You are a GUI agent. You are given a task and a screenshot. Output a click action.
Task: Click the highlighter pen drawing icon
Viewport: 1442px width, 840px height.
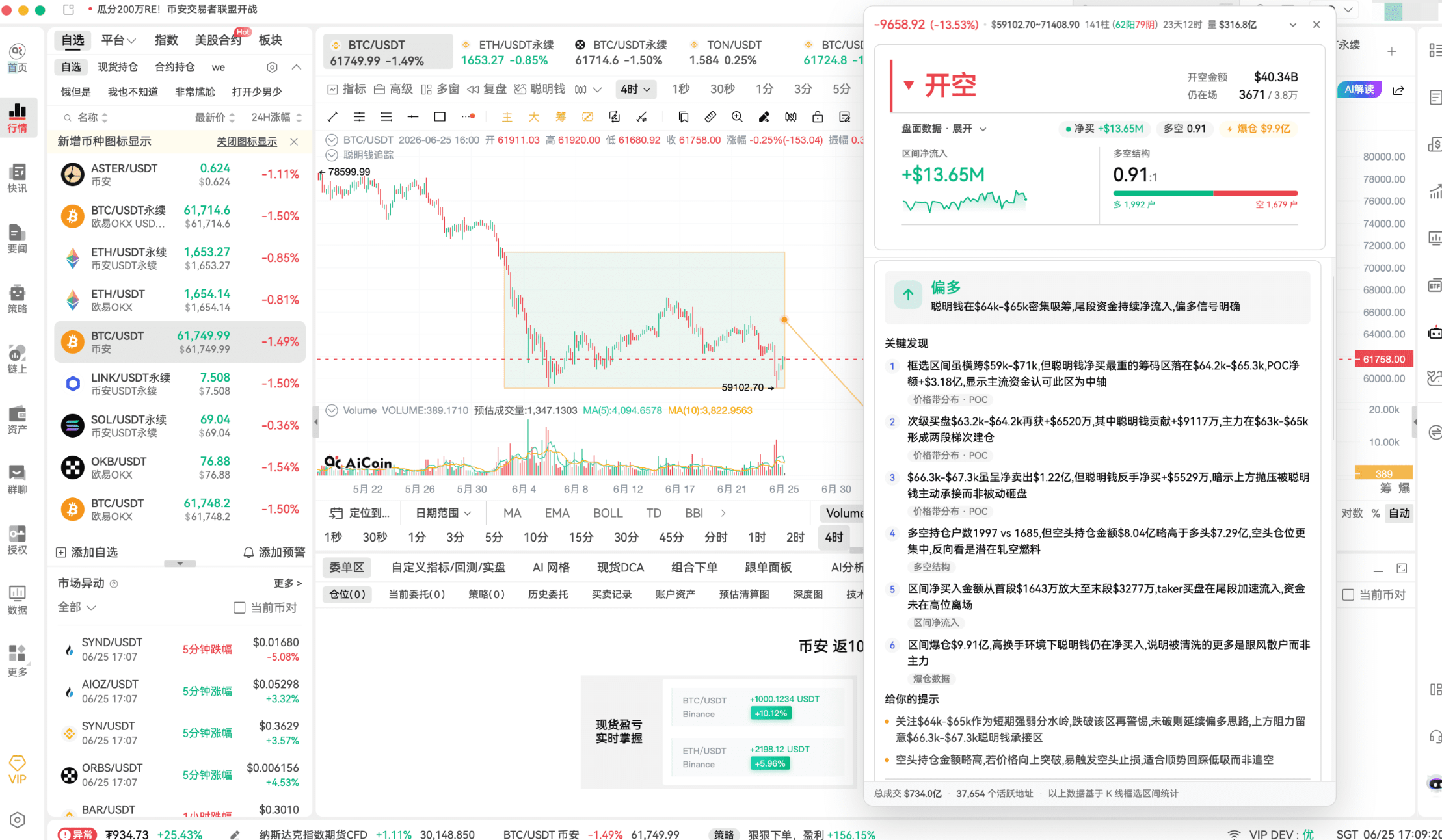point(764,117)
